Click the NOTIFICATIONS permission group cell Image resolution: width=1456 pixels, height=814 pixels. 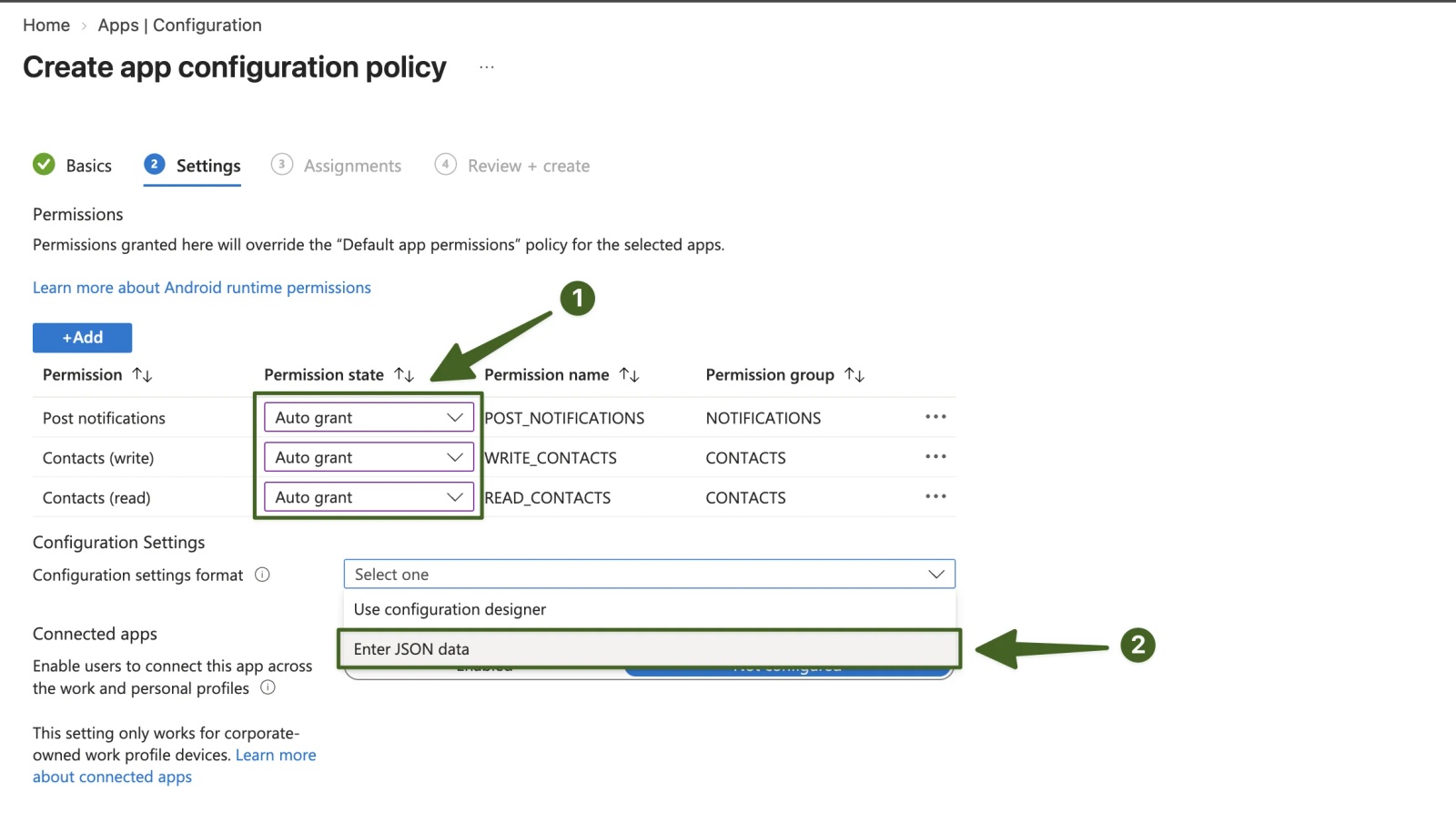tap(763, 418)
